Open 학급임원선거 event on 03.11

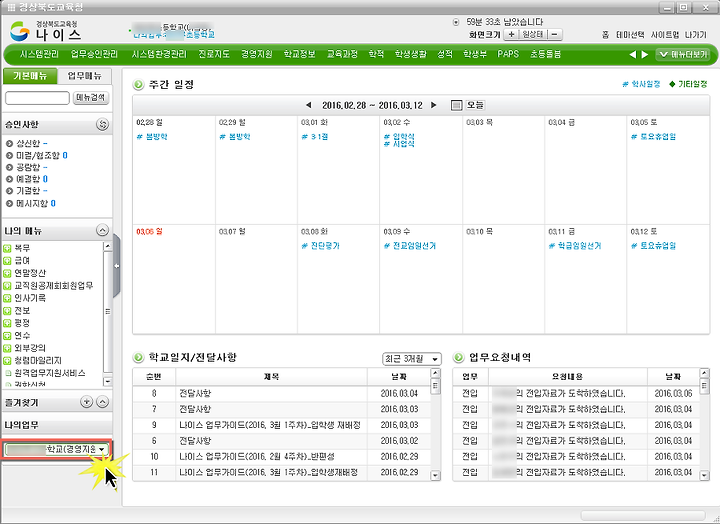tap(579, 246)
